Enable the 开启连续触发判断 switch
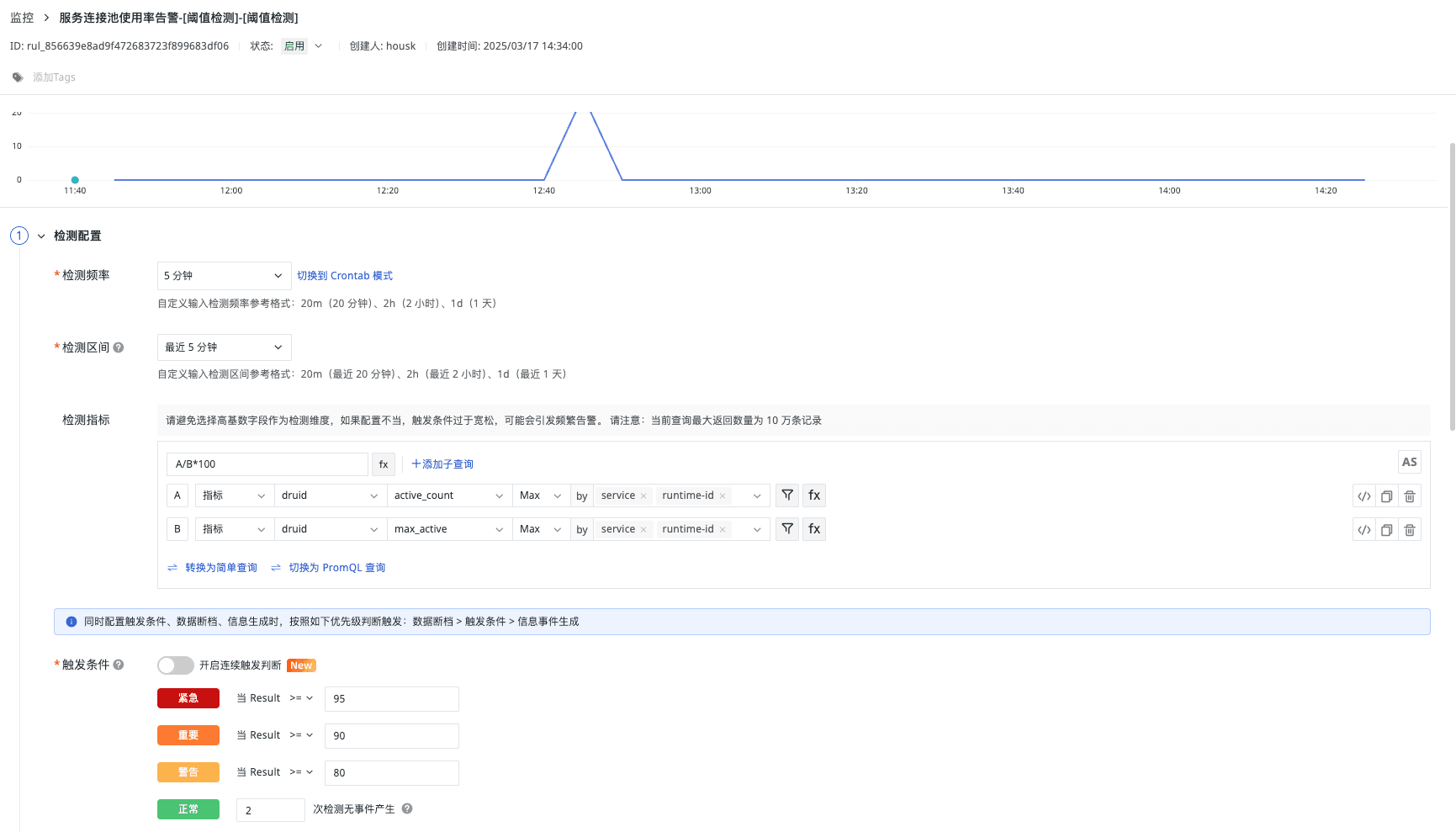The image size is (1456, 832). [x=175, y=665]
